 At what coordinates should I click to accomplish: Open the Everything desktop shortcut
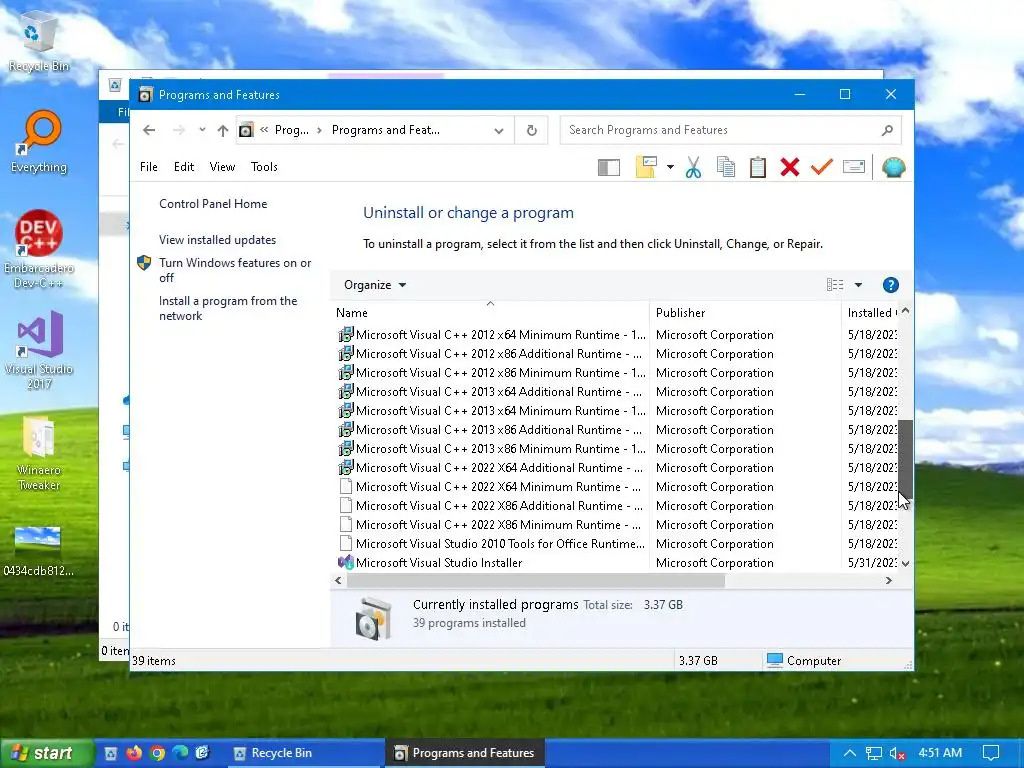point(39,142)
